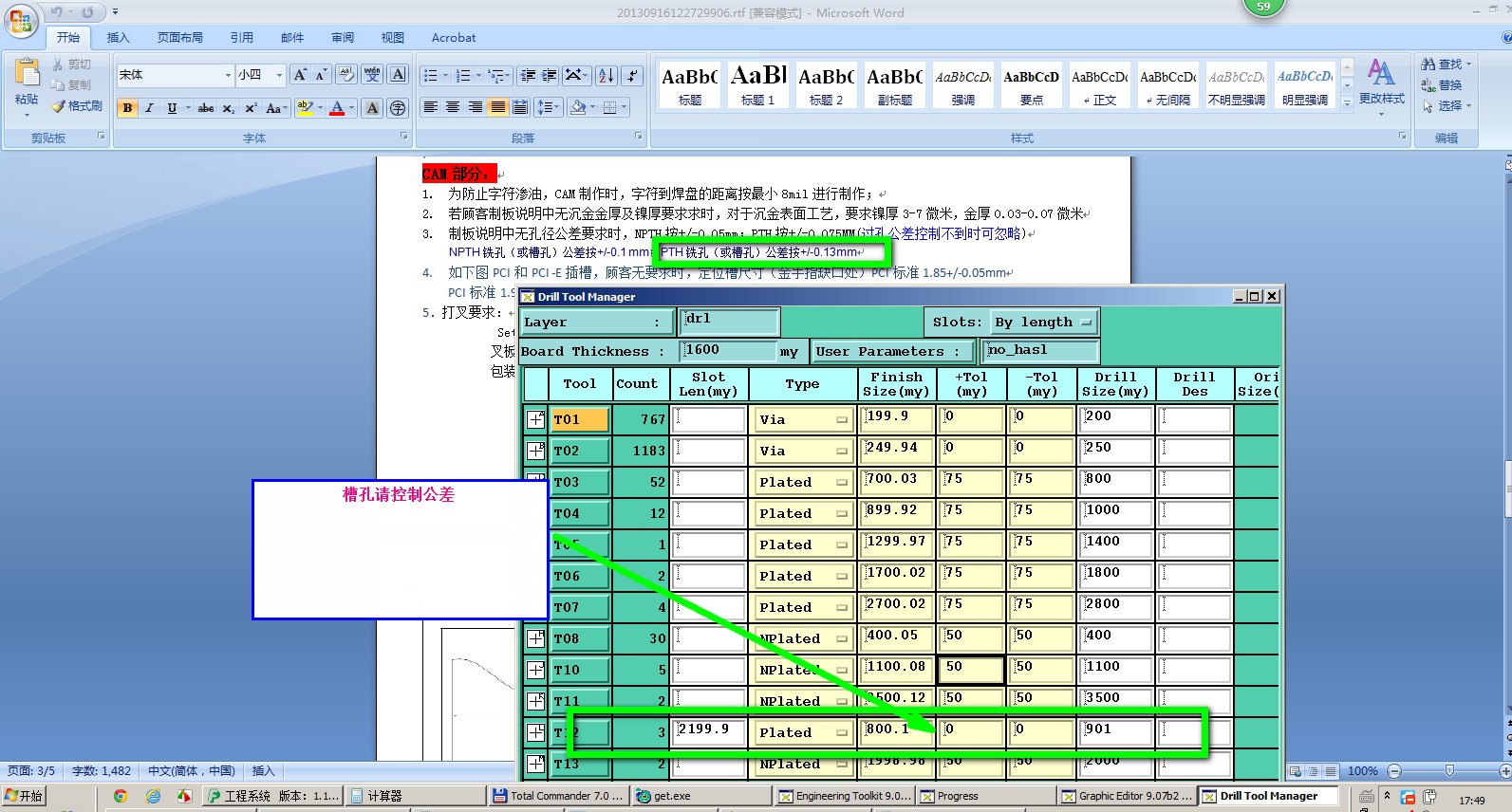
Task: Click T10 +Tol field with 50
Action: point(971,670)
